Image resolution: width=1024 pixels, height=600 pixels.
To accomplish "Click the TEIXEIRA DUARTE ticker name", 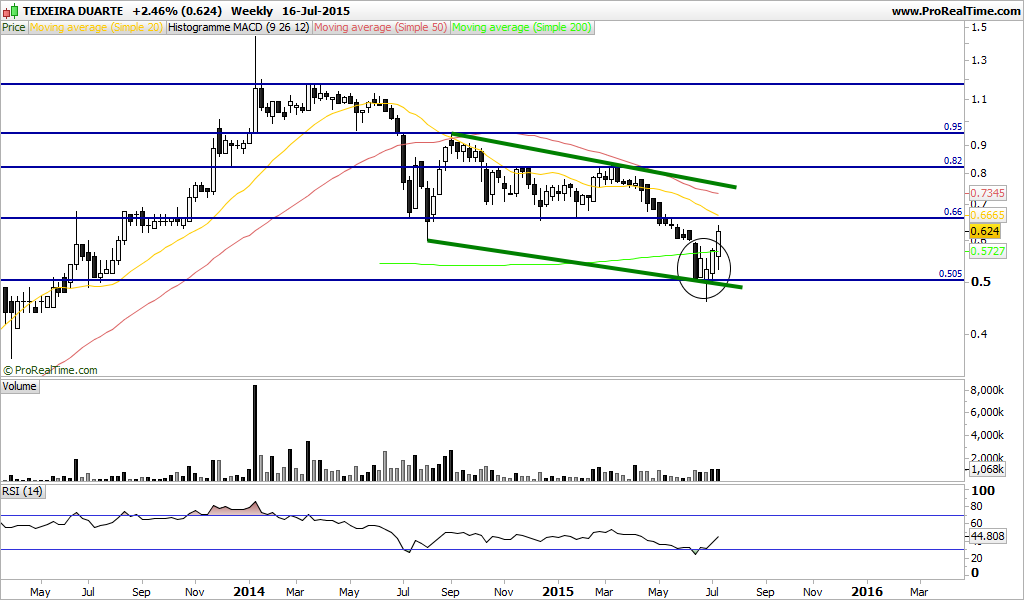I will pyautogui.click(x=72, y=11).
